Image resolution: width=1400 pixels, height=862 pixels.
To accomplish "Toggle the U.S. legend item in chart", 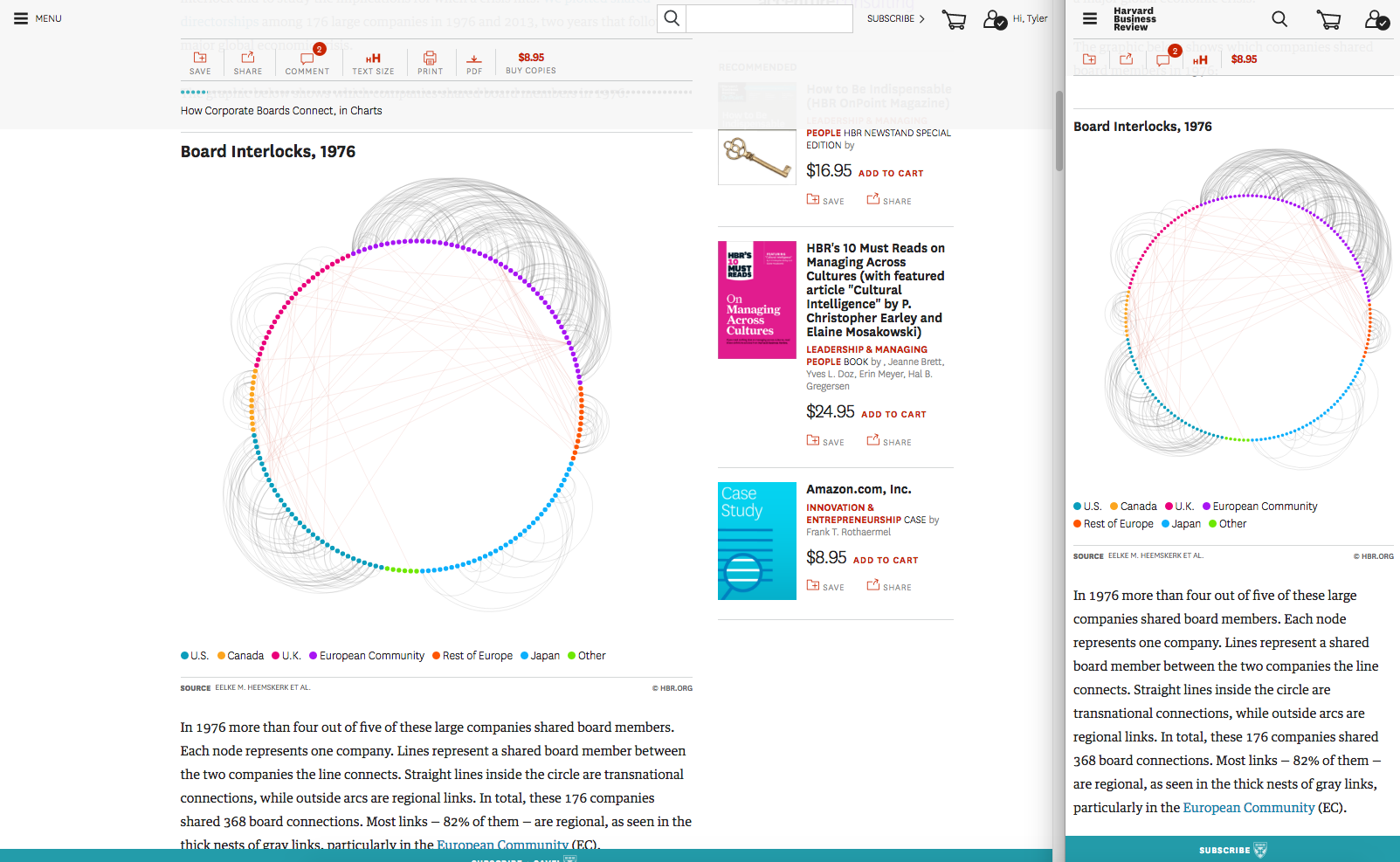I will (x=195, y=656).
